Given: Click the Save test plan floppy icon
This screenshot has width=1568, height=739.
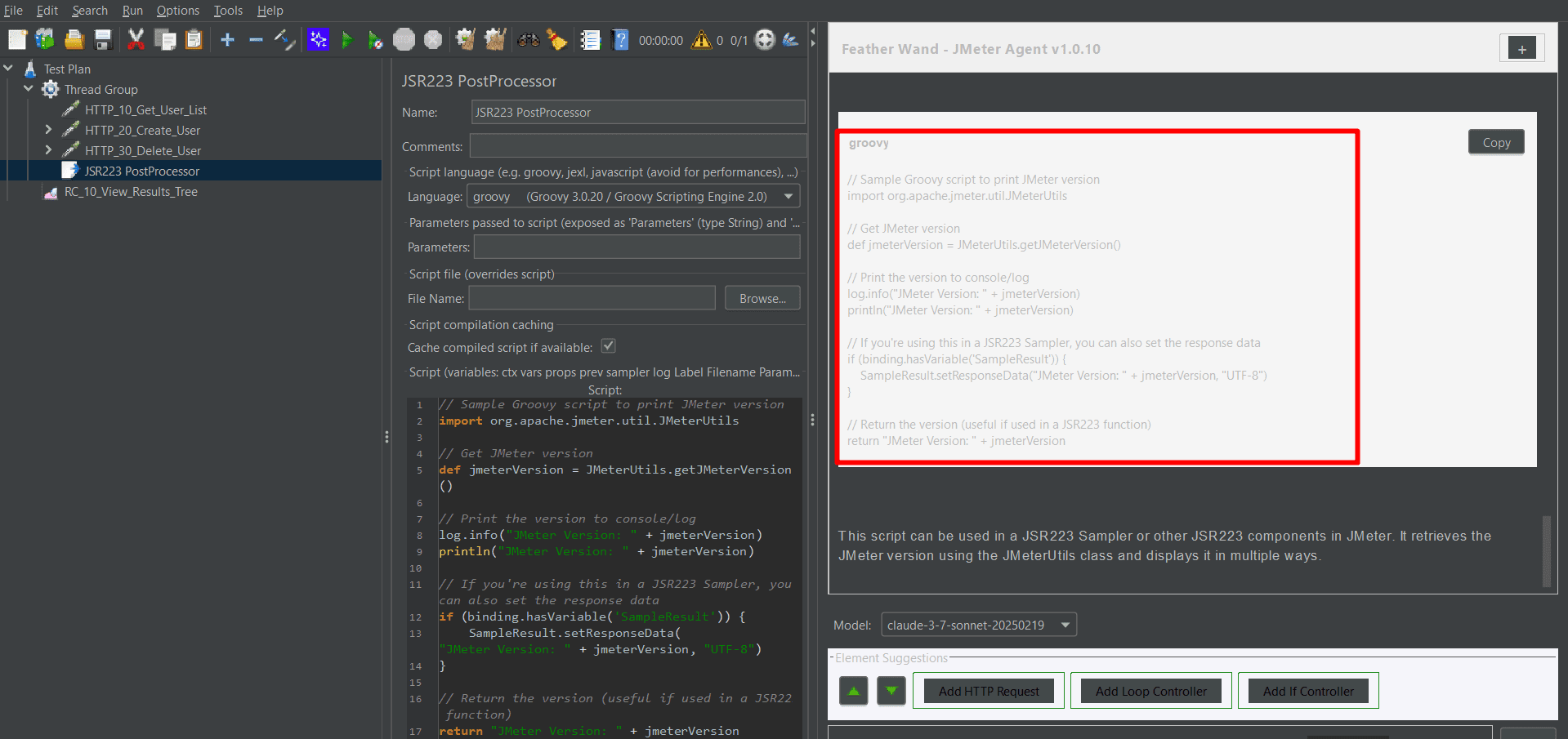Looking at the screenshot, I should pyautogui.click(x=103, y=39).
